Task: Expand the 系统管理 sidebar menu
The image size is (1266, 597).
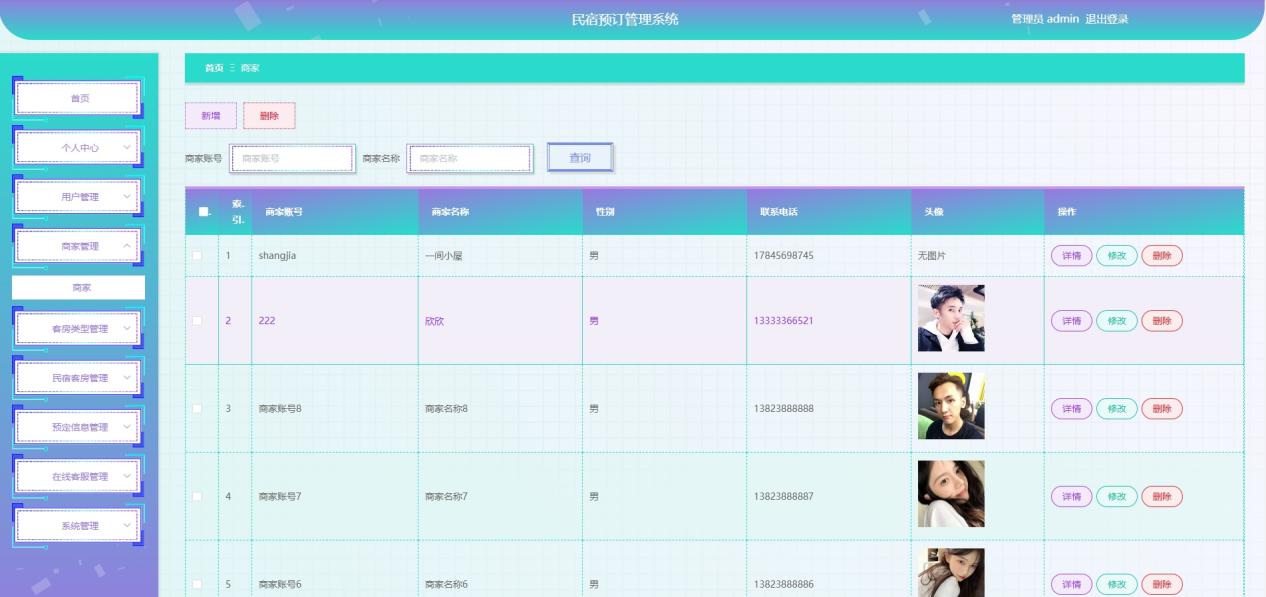Action: coord(78,525)
